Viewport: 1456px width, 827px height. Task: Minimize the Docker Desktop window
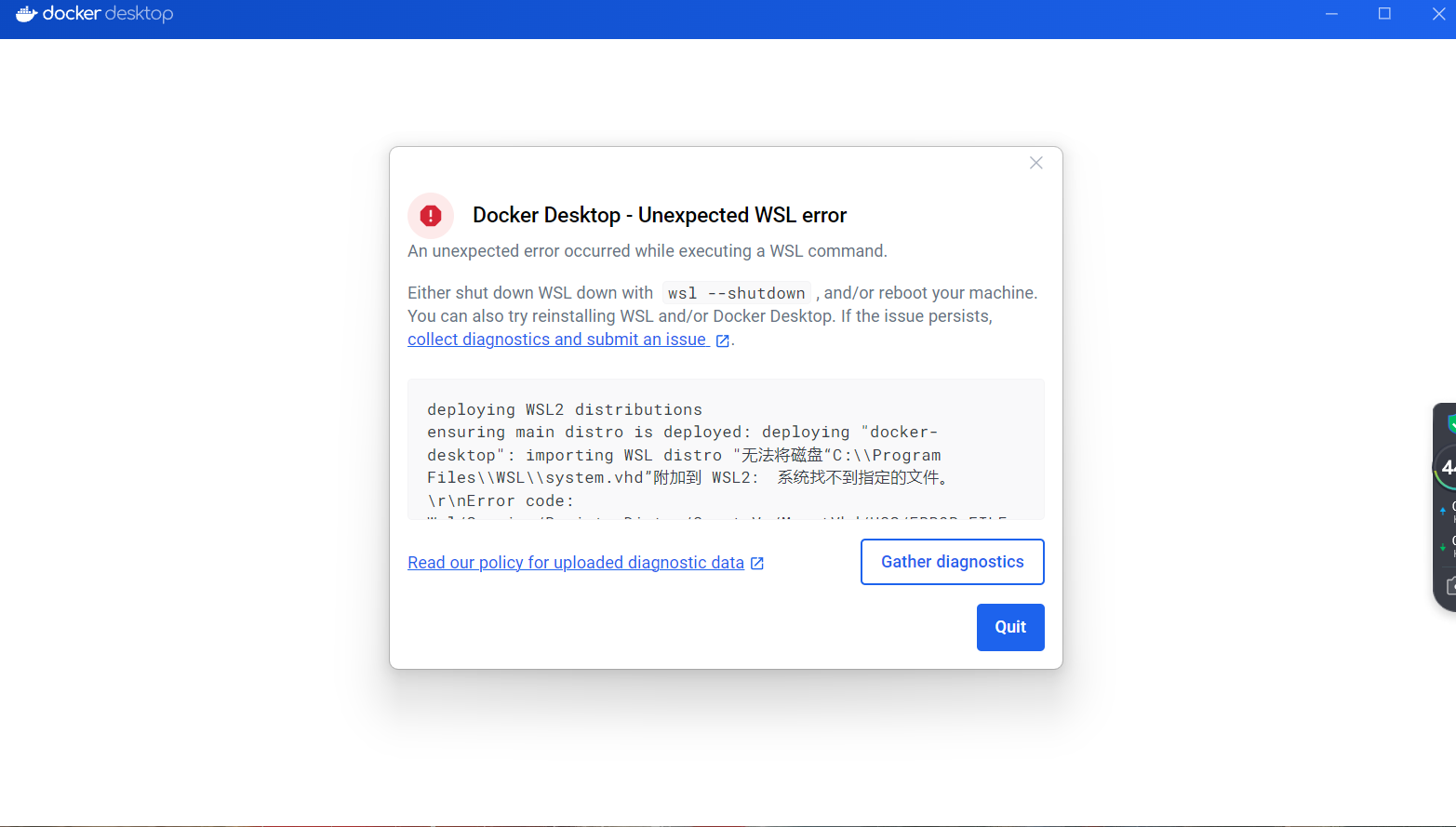(1331, 14)
